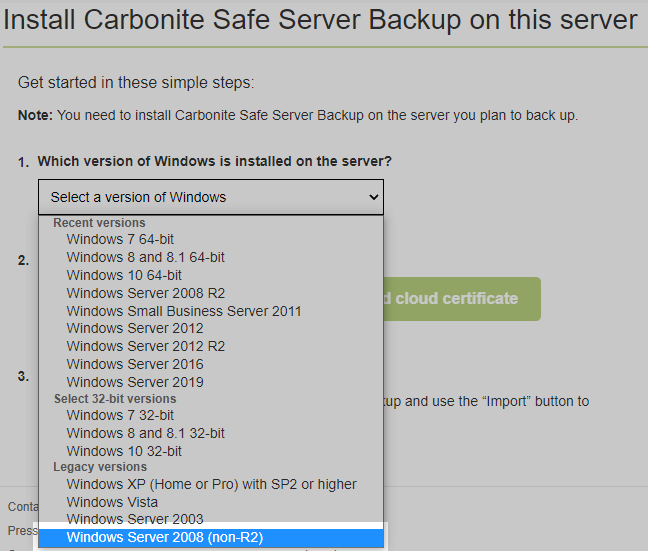Choose Windows Server 2019
648x551 pixels.
(x=135, y=382)
